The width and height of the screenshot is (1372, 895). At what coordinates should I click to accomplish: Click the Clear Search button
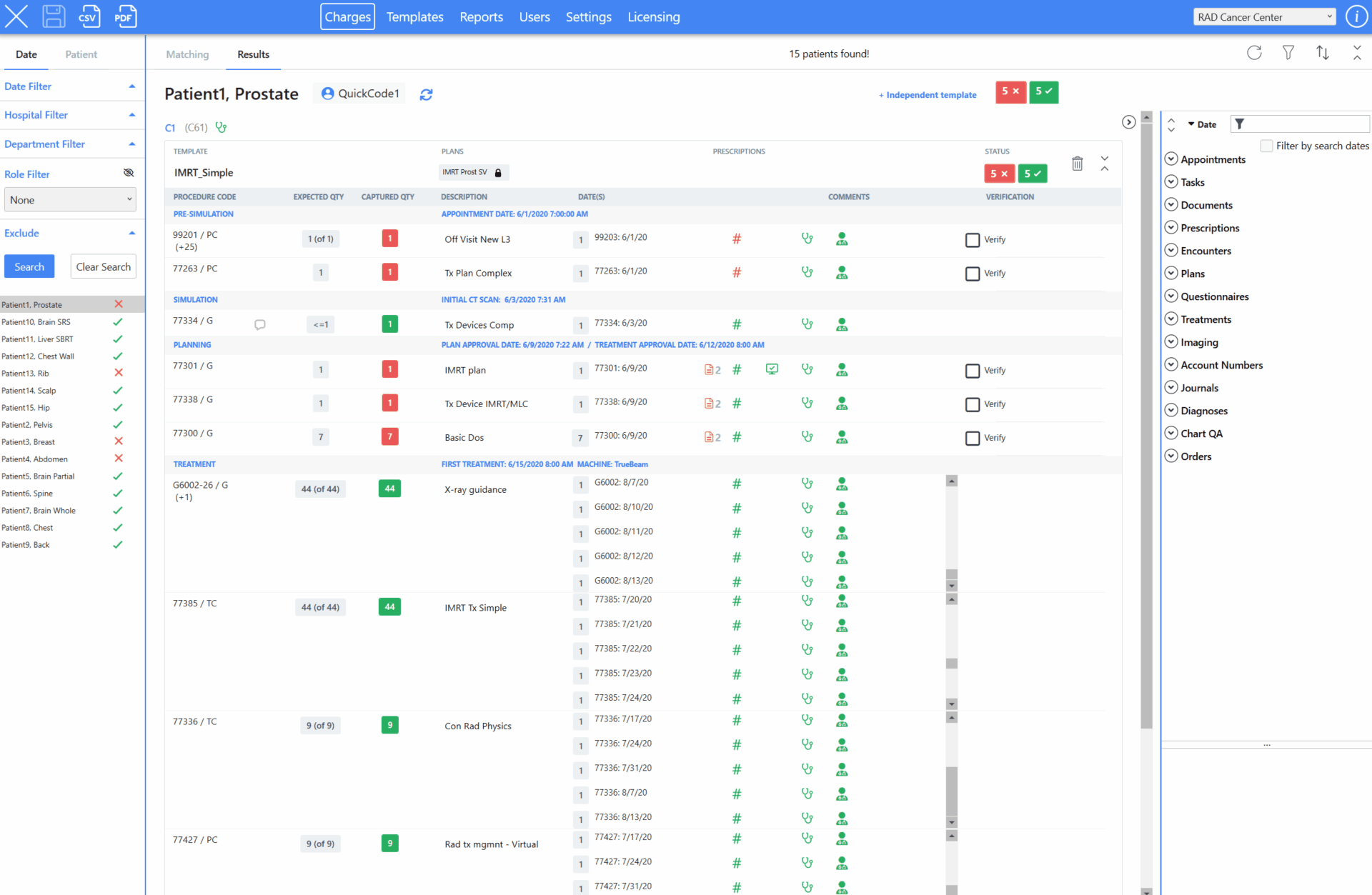click(104, 266)
